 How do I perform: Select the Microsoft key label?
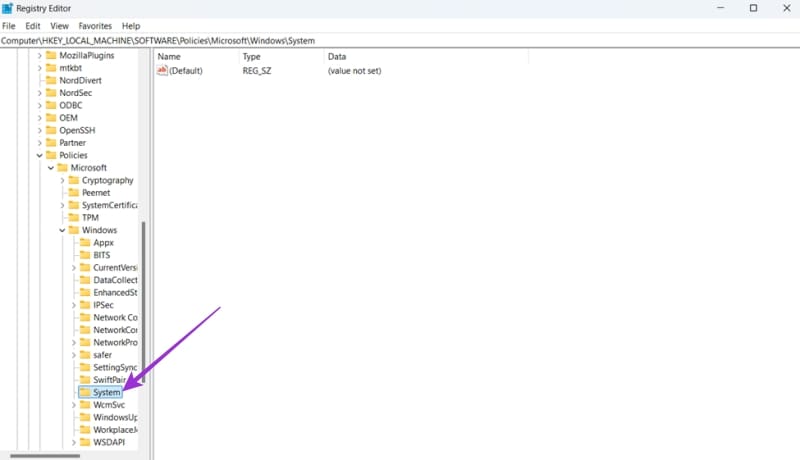tap(89, 168)
